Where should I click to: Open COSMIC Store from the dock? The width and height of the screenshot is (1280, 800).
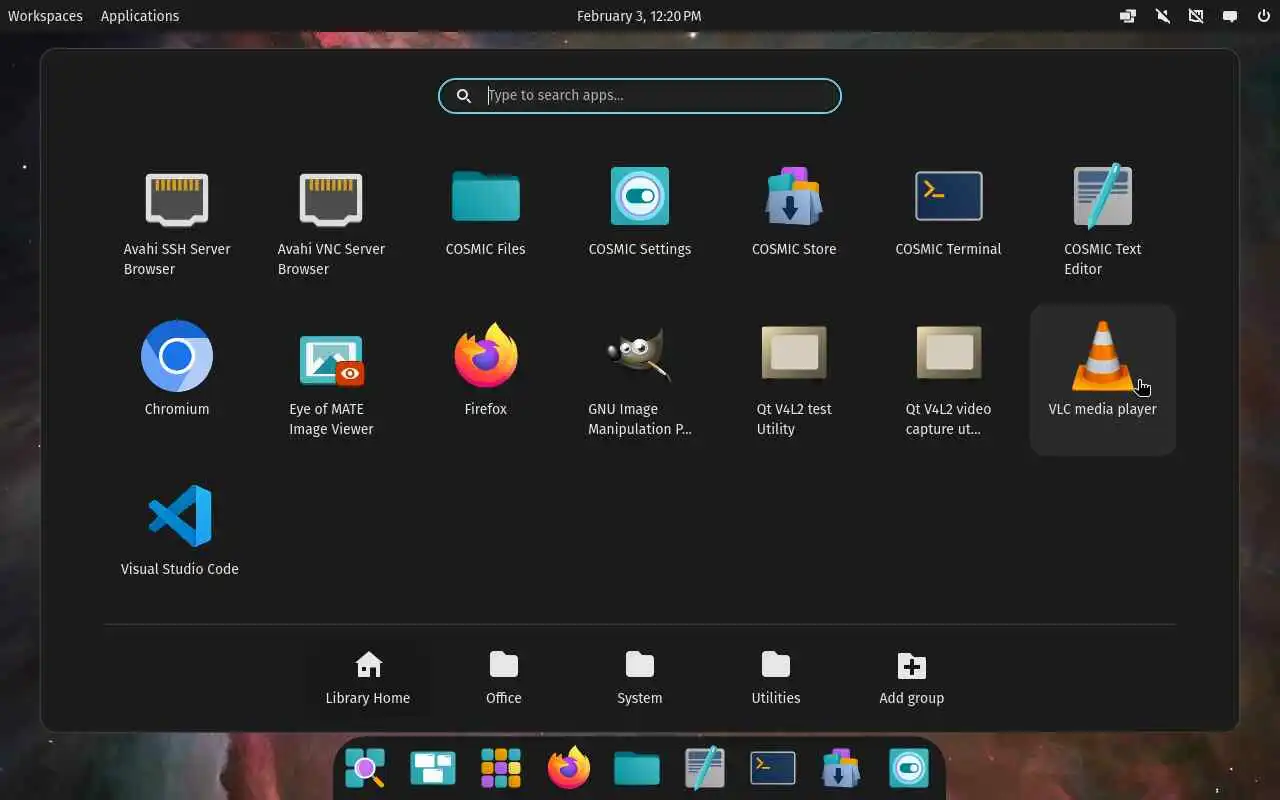point(841,768)
